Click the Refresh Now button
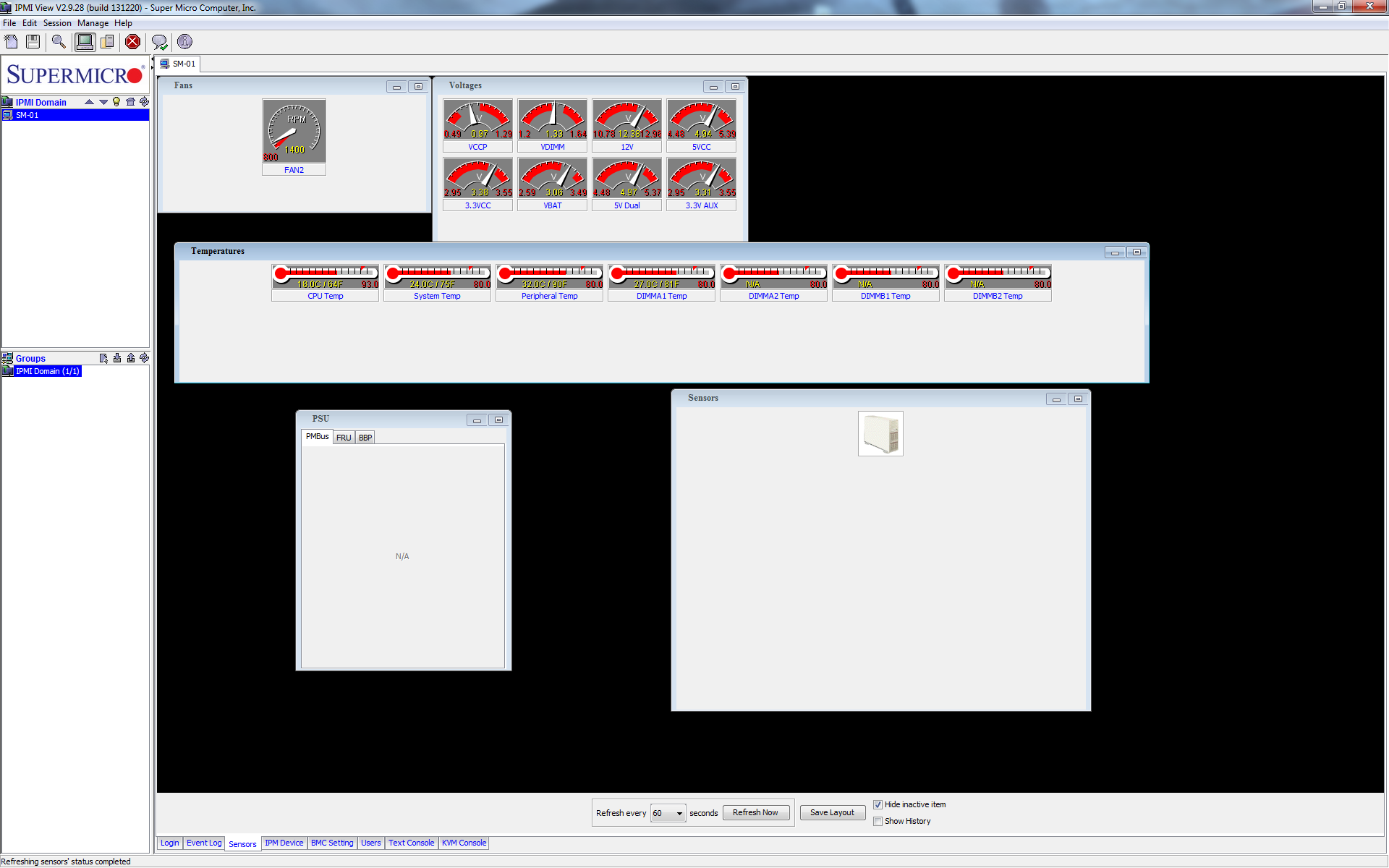This screenshot has height=868, width=1389. coord(755,812)
